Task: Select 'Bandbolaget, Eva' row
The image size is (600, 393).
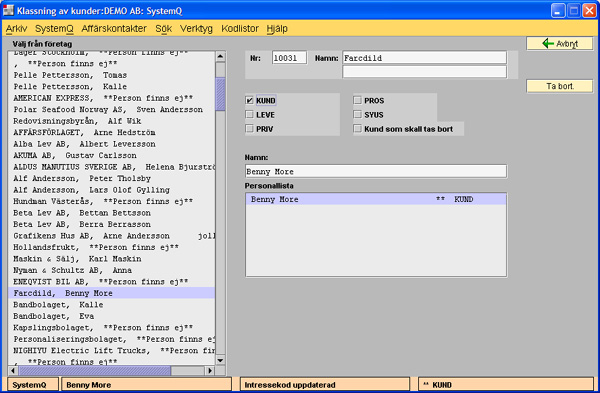Action: pos(112,316)
